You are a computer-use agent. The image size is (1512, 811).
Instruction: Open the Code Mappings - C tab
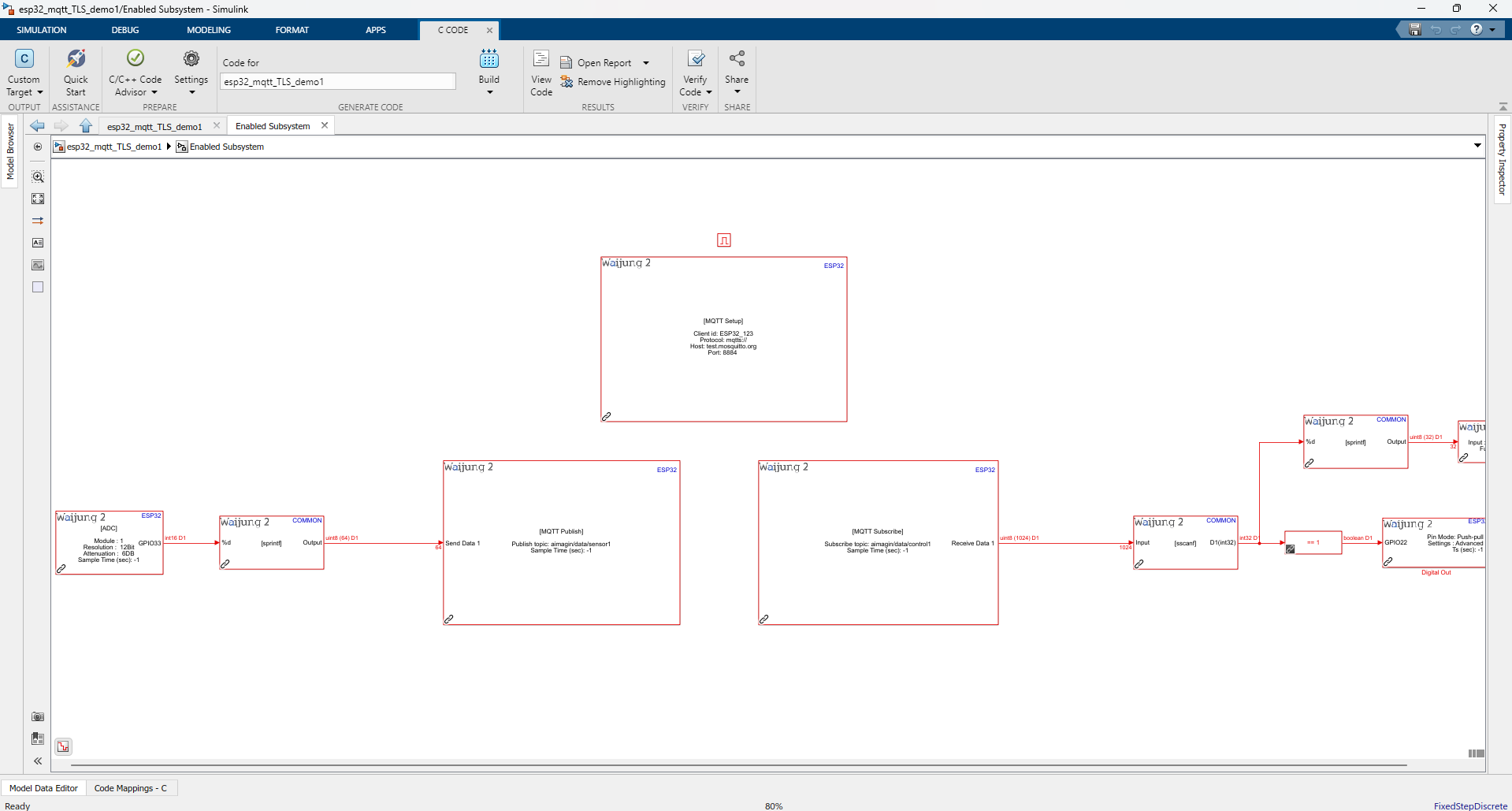coord(131,788)
